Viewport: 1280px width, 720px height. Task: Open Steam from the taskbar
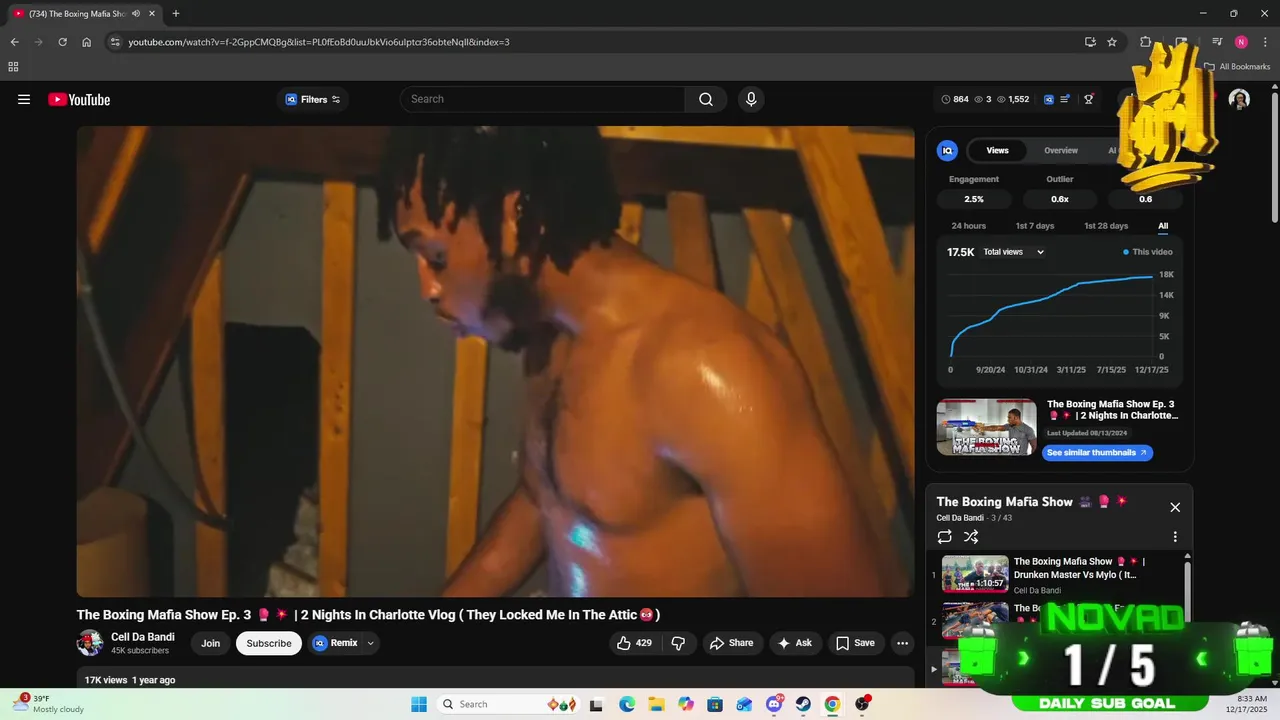(803, 704)
